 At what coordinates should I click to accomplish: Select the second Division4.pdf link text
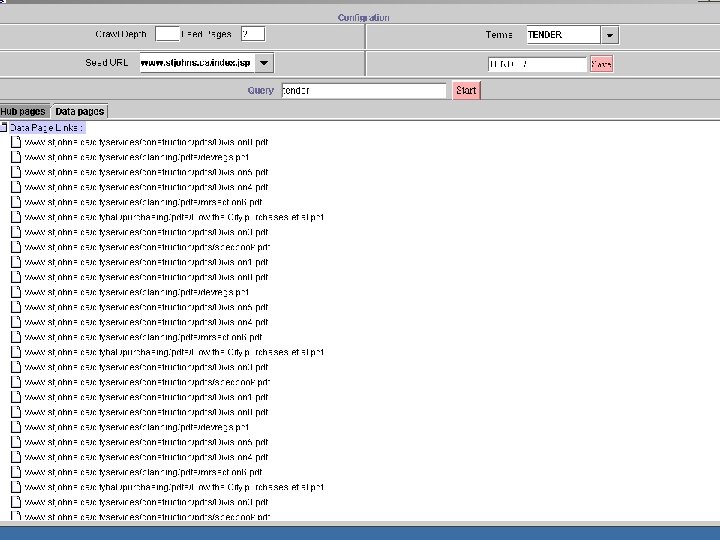click(146, 322)
